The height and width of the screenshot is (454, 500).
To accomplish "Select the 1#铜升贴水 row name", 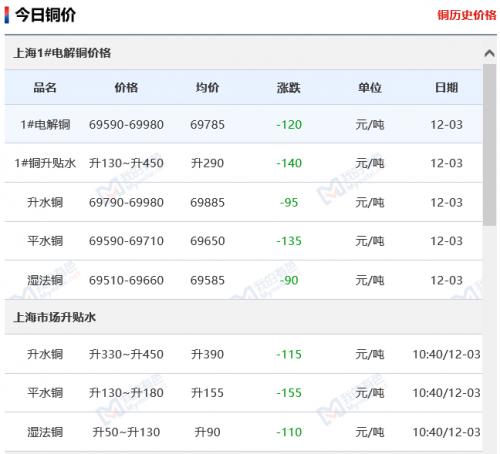I will [x=45, y=163].
